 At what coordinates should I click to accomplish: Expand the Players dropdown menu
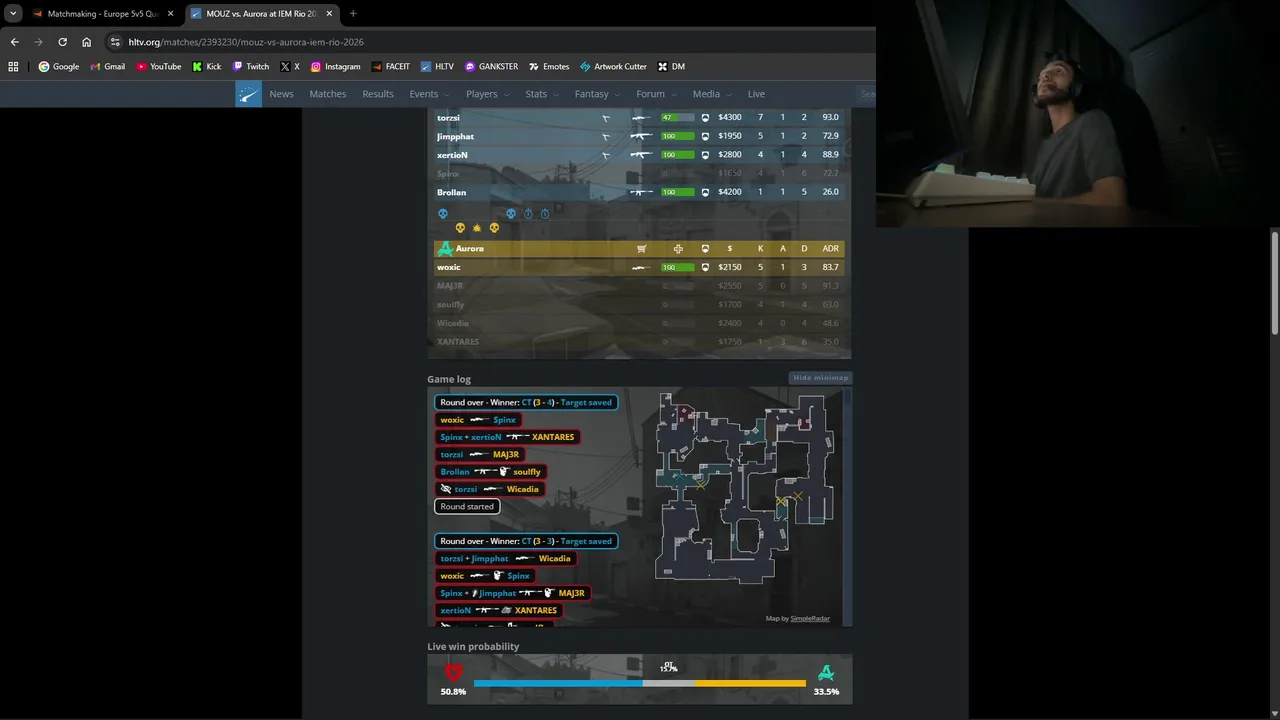487,94
